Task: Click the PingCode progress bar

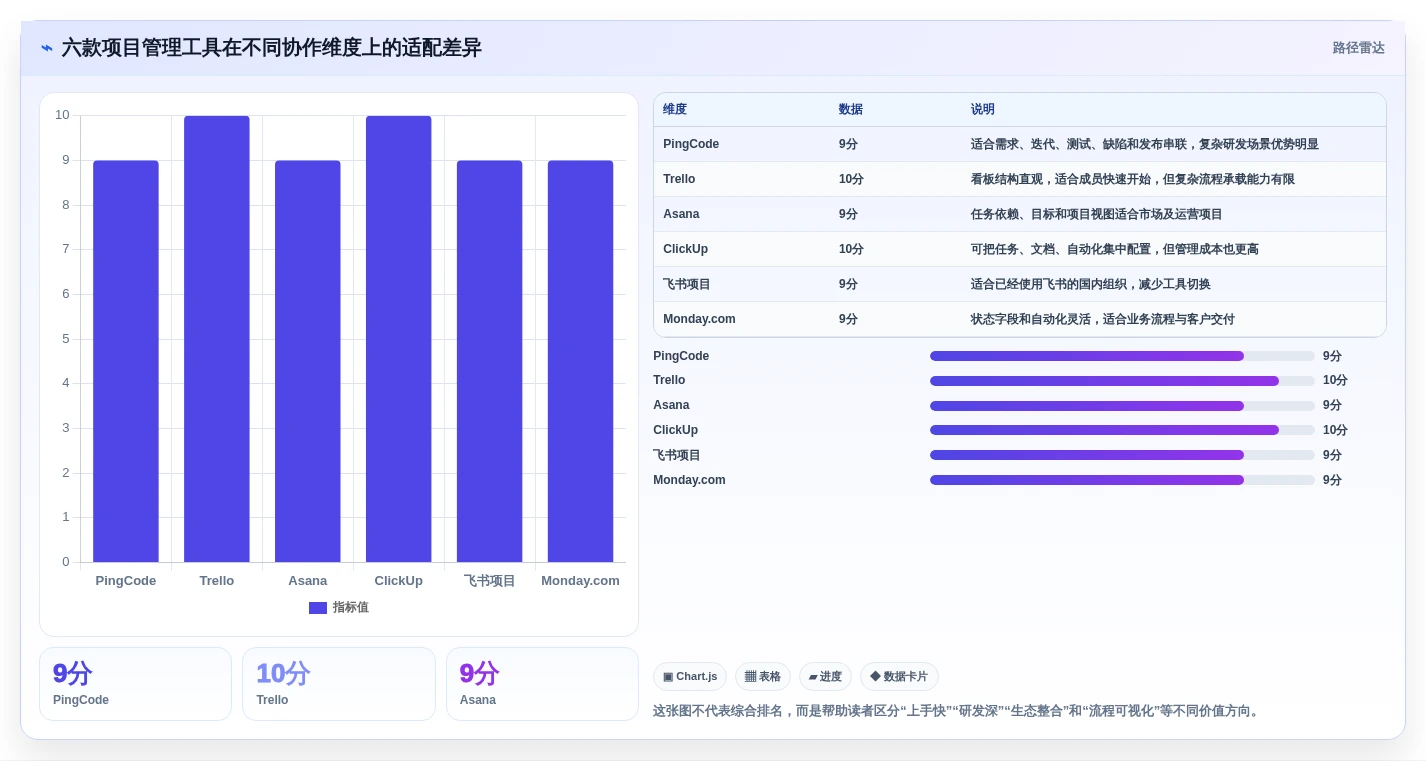Action: click(x=1122, y=356)
